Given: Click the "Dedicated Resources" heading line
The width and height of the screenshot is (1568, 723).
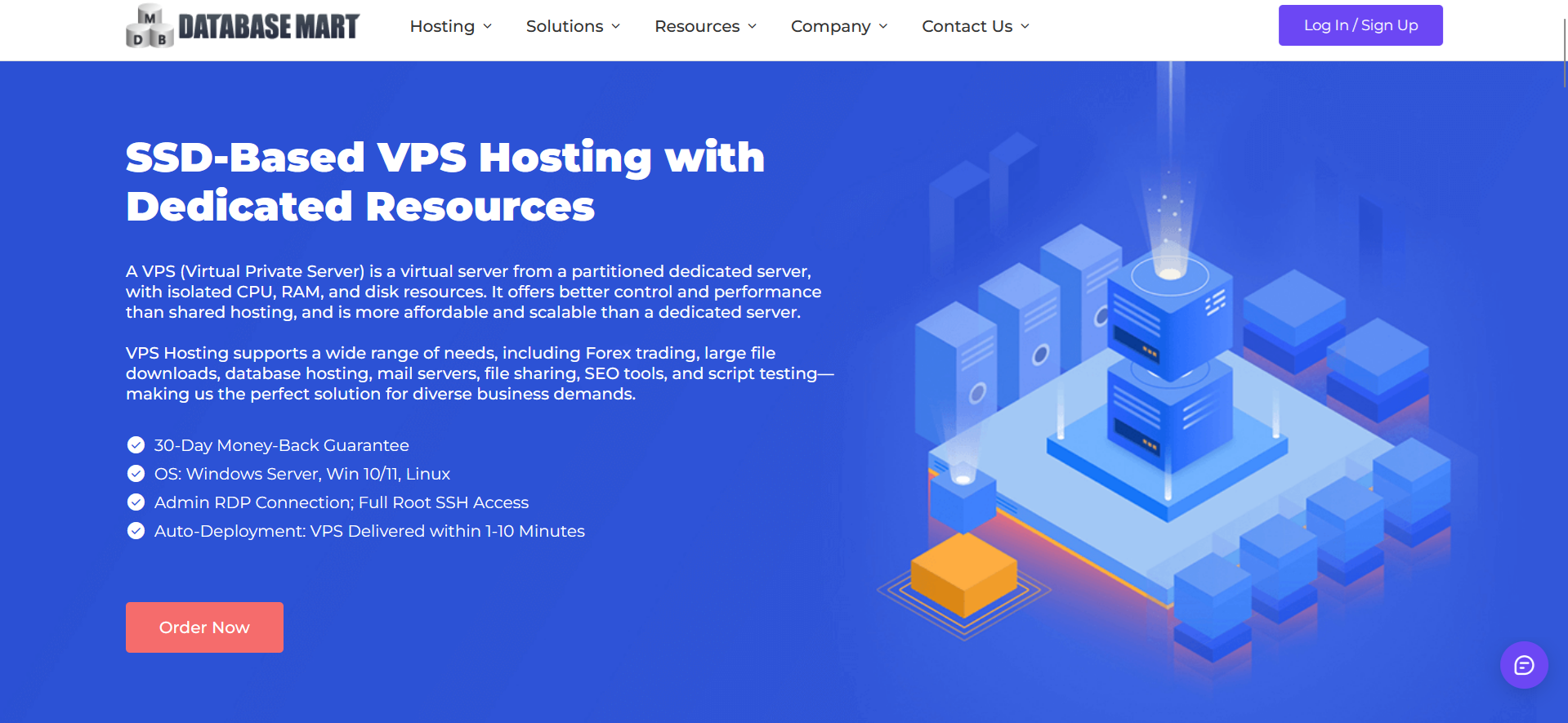Looking at the screenshot, I should [x=360, y=207].
